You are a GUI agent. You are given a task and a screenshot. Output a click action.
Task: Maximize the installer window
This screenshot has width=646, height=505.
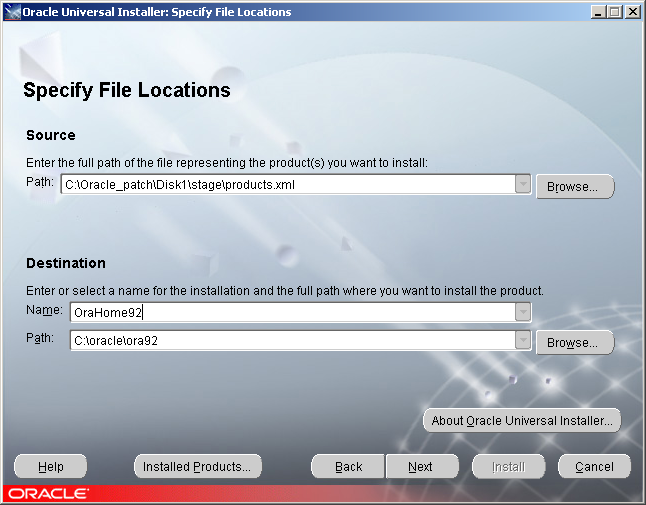[615, 12]
